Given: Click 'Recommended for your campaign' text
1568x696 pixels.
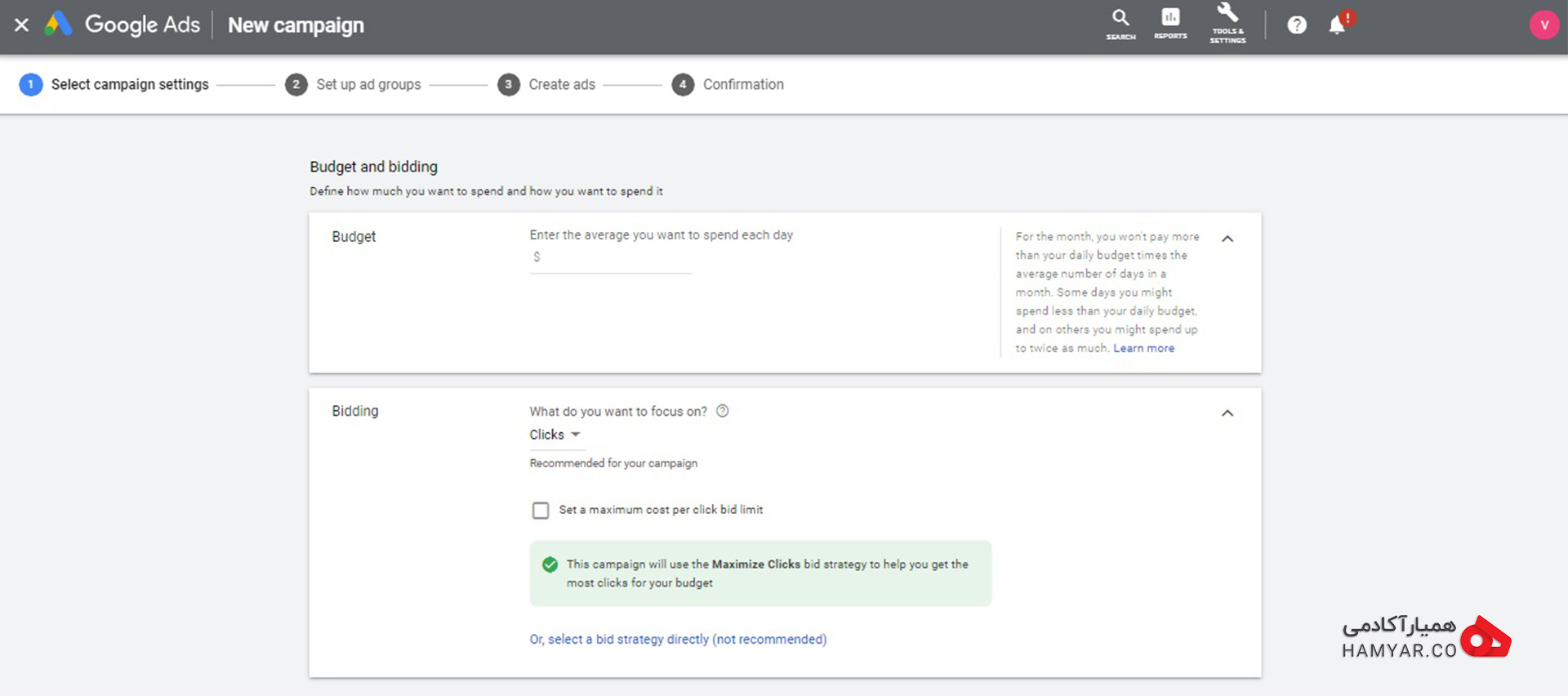Looking at the screenshot, I should pyautogui.click(x=613, y=463).
